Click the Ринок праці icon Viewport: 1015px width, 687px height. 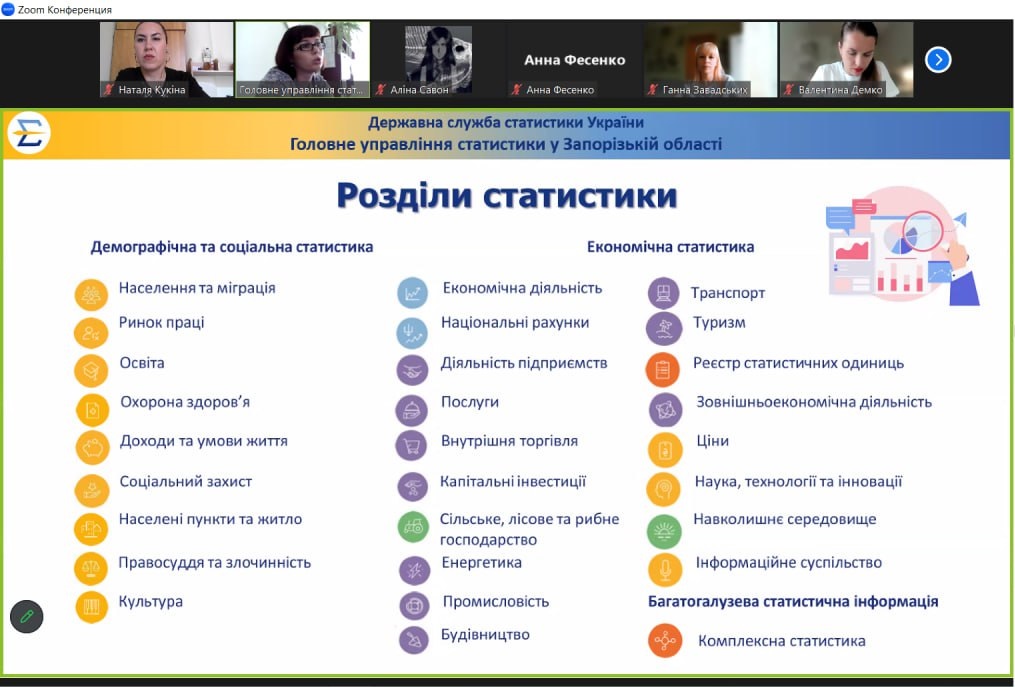pos(91,333)
